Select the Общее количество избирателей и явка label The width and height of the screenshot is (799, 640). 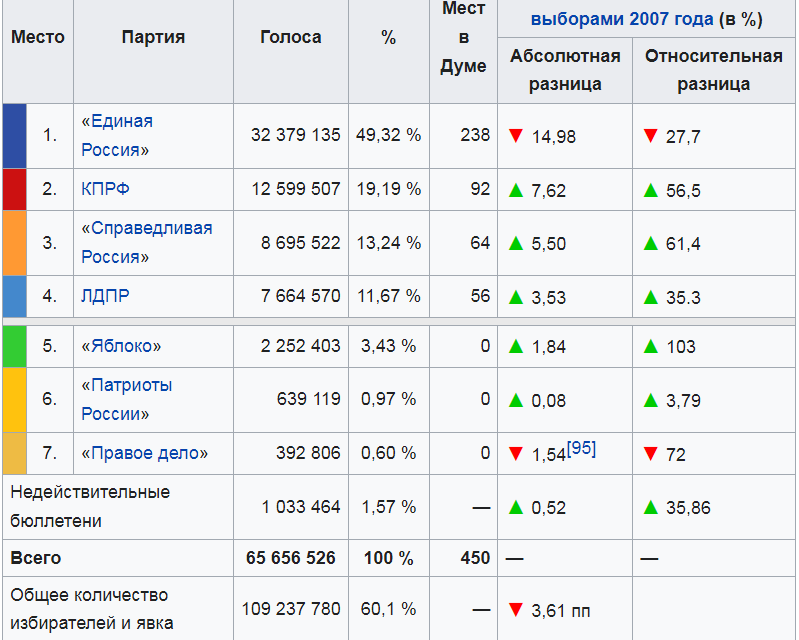92,609
